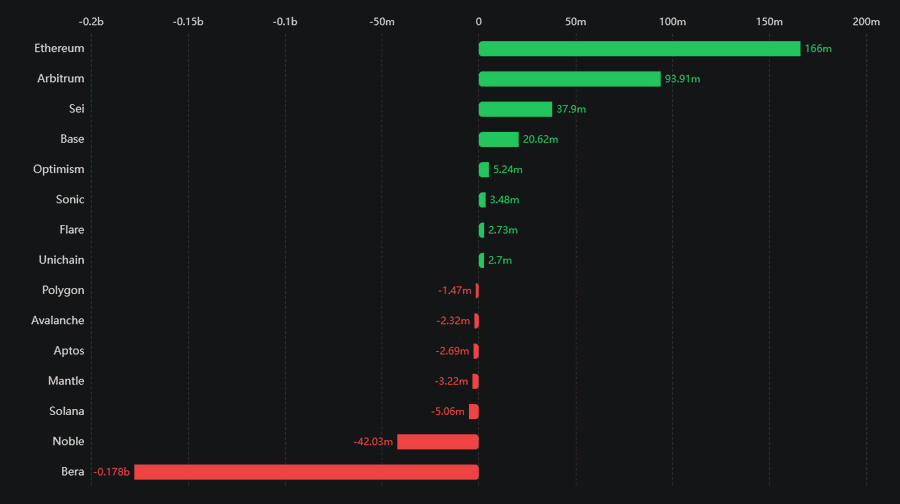Click the 166m value label
The width and height of the screenshot is (900, 504).
tap(818, 49)
